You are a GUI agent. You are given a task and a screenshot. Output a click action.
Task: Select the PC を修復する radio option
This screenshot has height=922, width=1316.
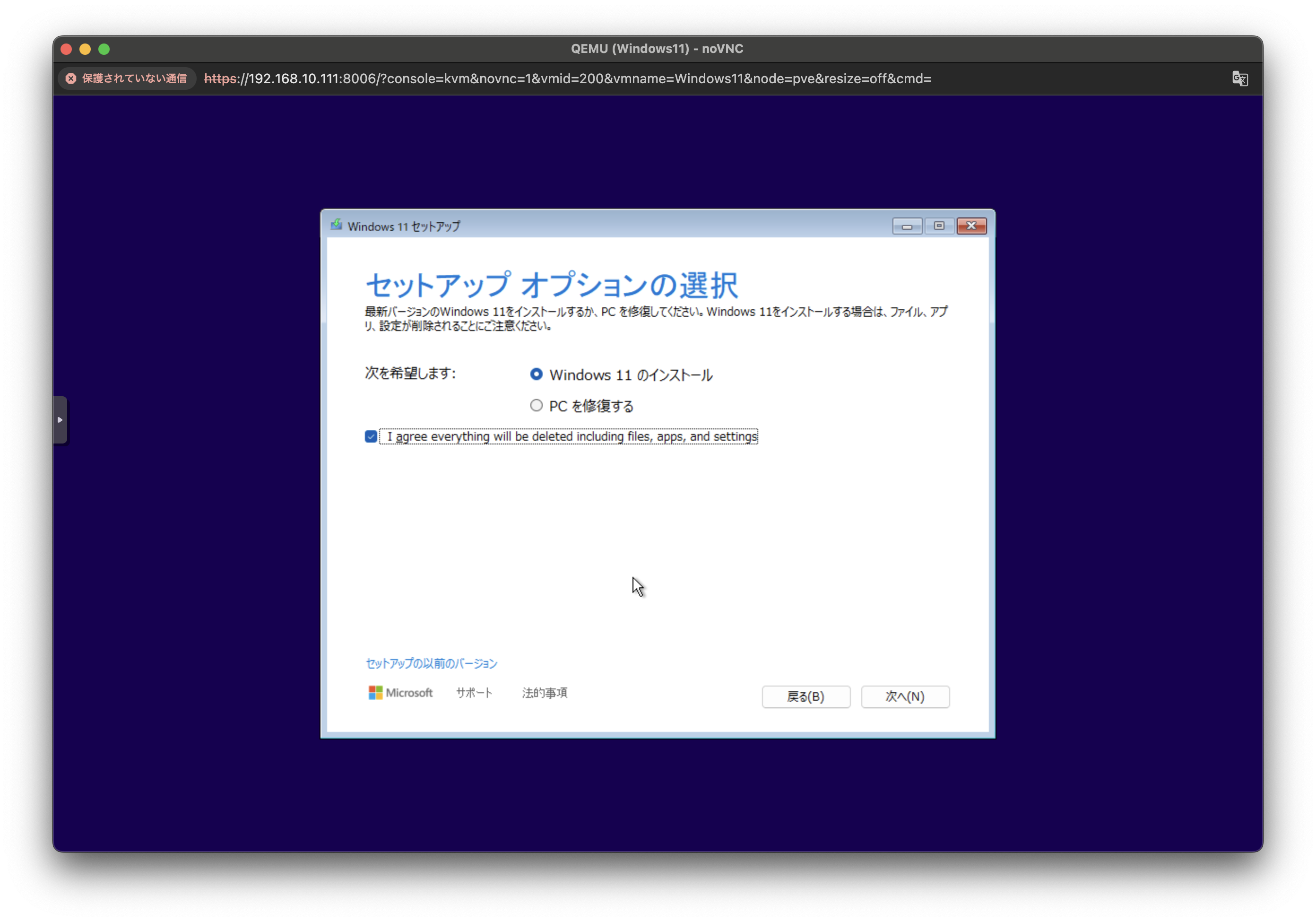coord(536,406)
